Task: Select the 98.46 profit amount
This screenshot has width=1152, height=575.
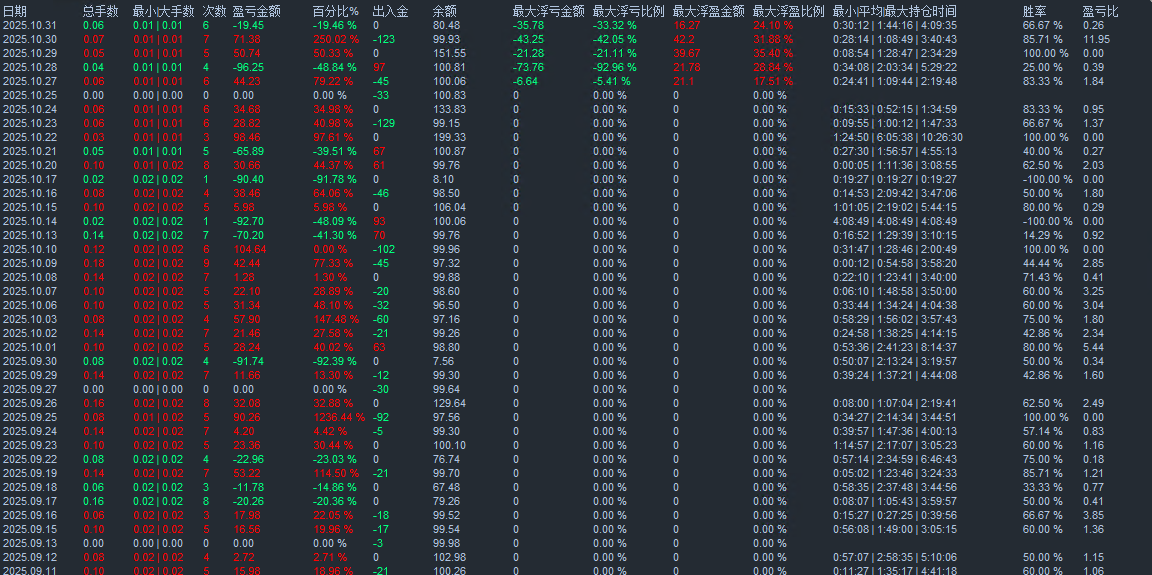Action: [x=246, y=137]
